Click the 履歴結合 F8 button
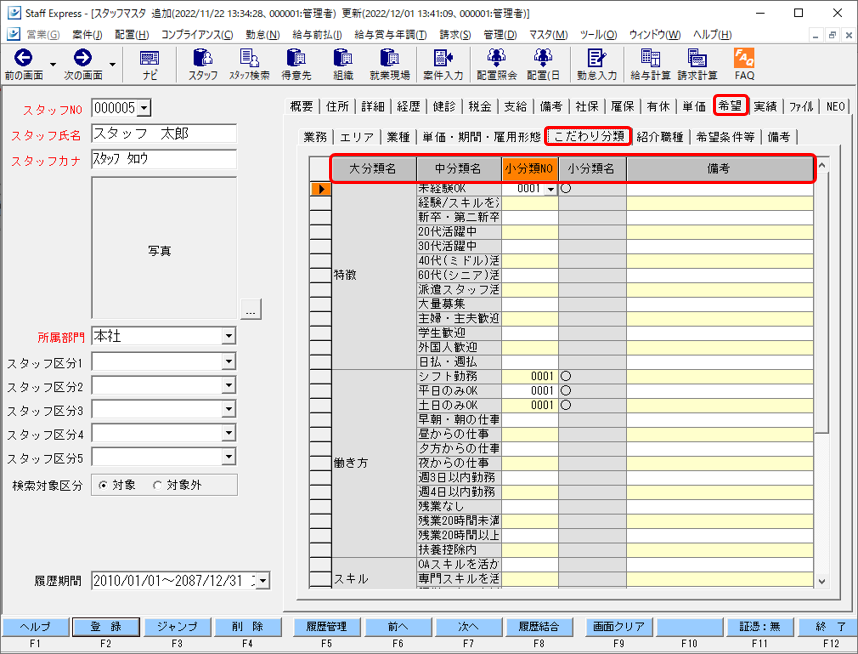The height and width of the screenshot is (654, 858). pos(539,627)
